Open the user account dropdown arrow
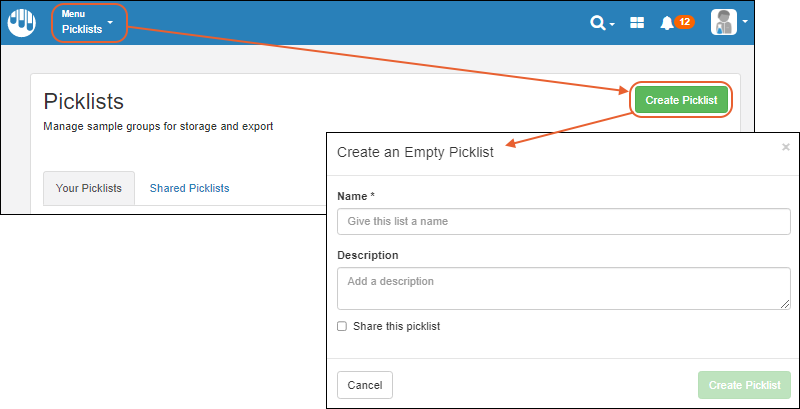 [x=745, y=22]
